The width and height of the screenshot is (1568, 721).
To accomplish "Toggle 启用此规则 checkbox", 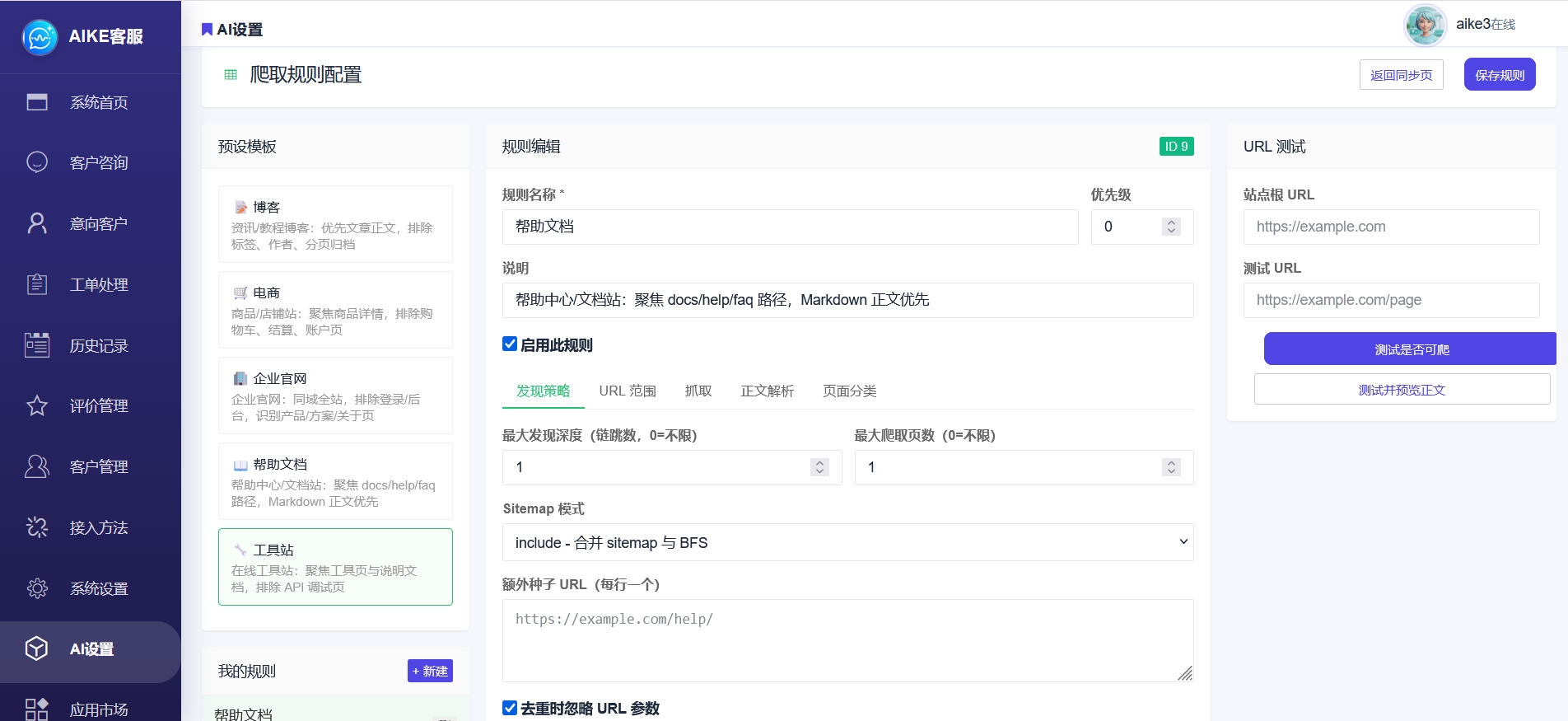I will coord(510,344).
